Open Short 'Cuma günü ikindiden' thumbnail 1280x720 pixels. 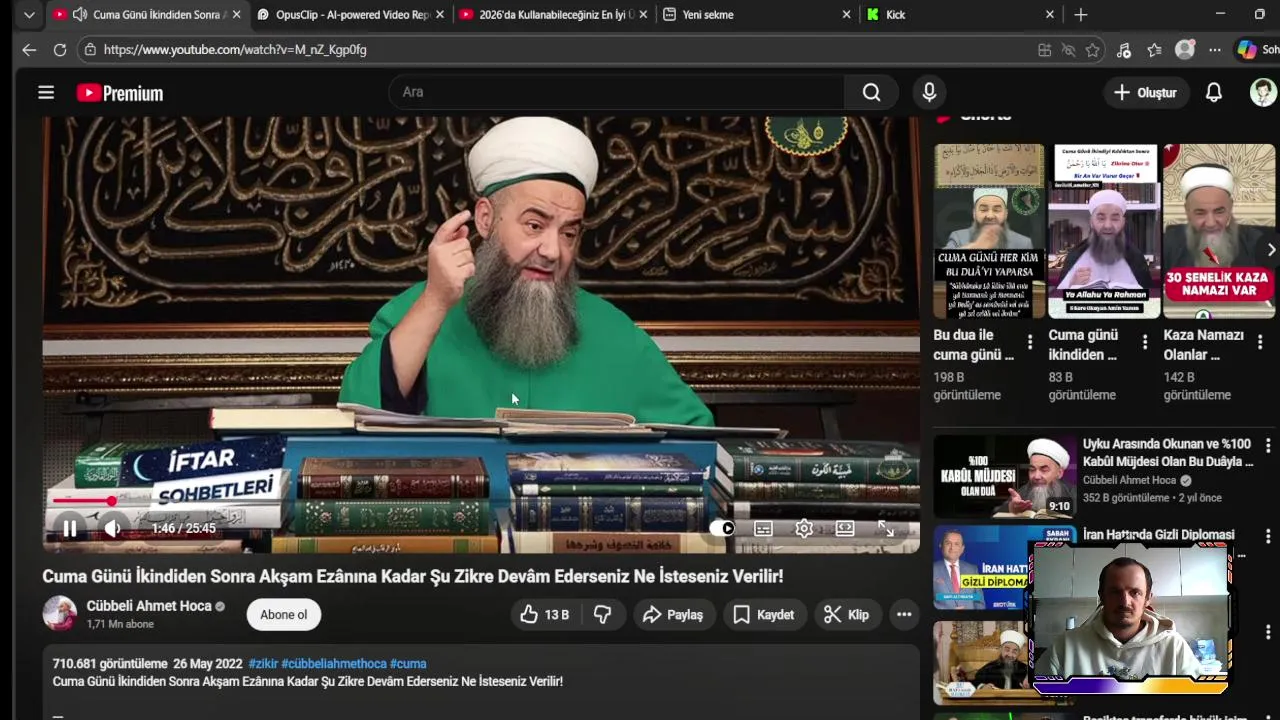pyautogui.click(x=1104, y=231)
